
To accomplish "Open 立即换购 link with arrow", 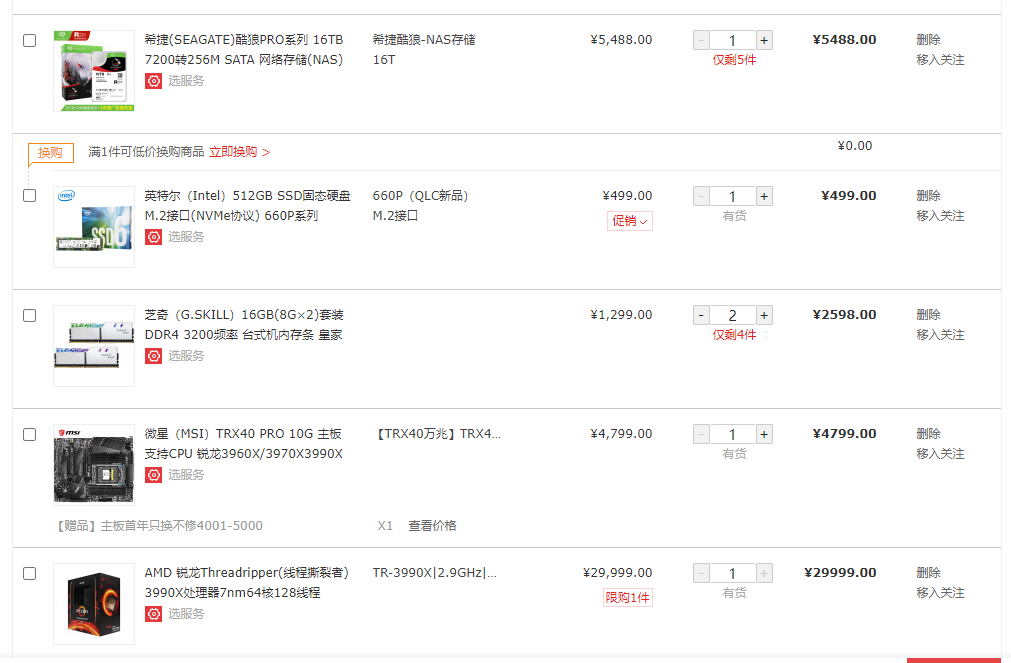I will [239, 152].
